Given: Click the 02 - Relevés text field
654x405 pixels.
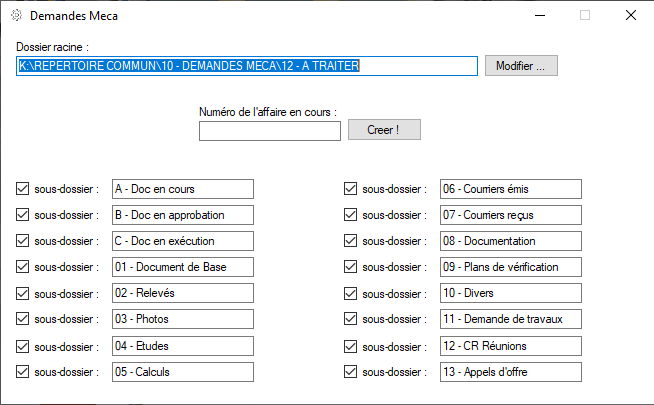Looking at the screenshot, I should (x=183, y=293).
